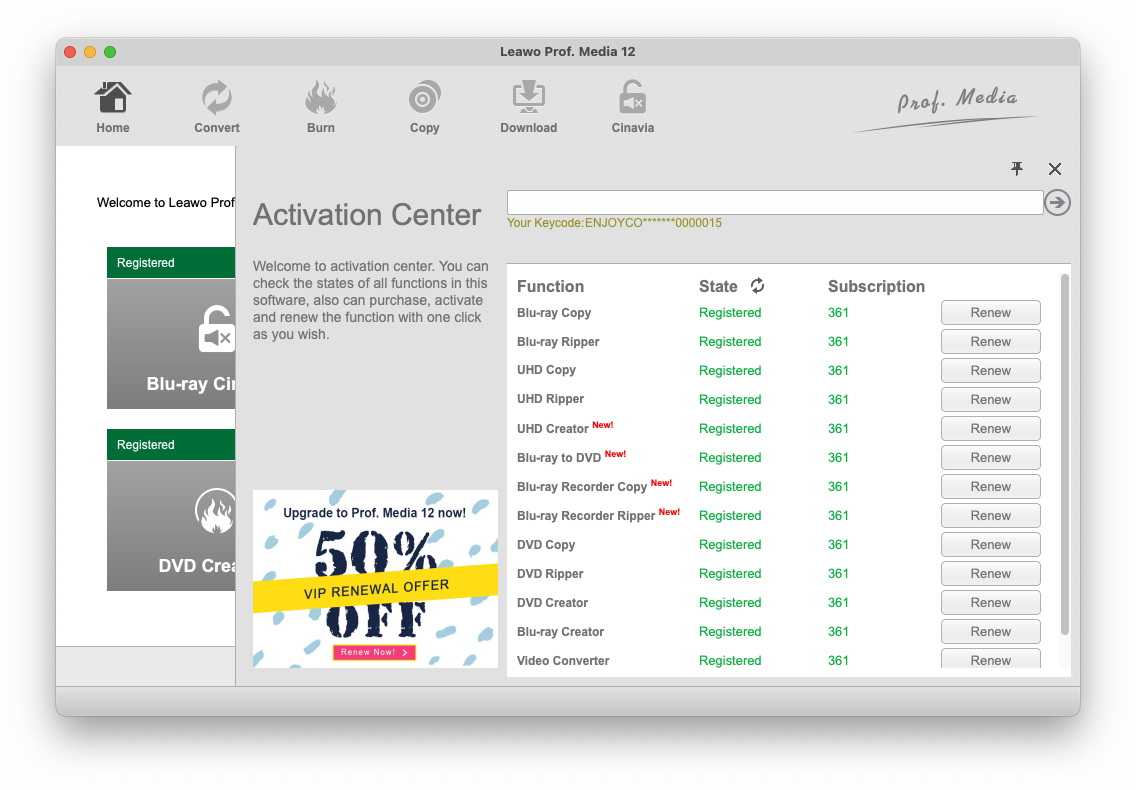Click the function list scrollbar
The height and width of the screenshot is (790, 1136).
pos(1064,454)
